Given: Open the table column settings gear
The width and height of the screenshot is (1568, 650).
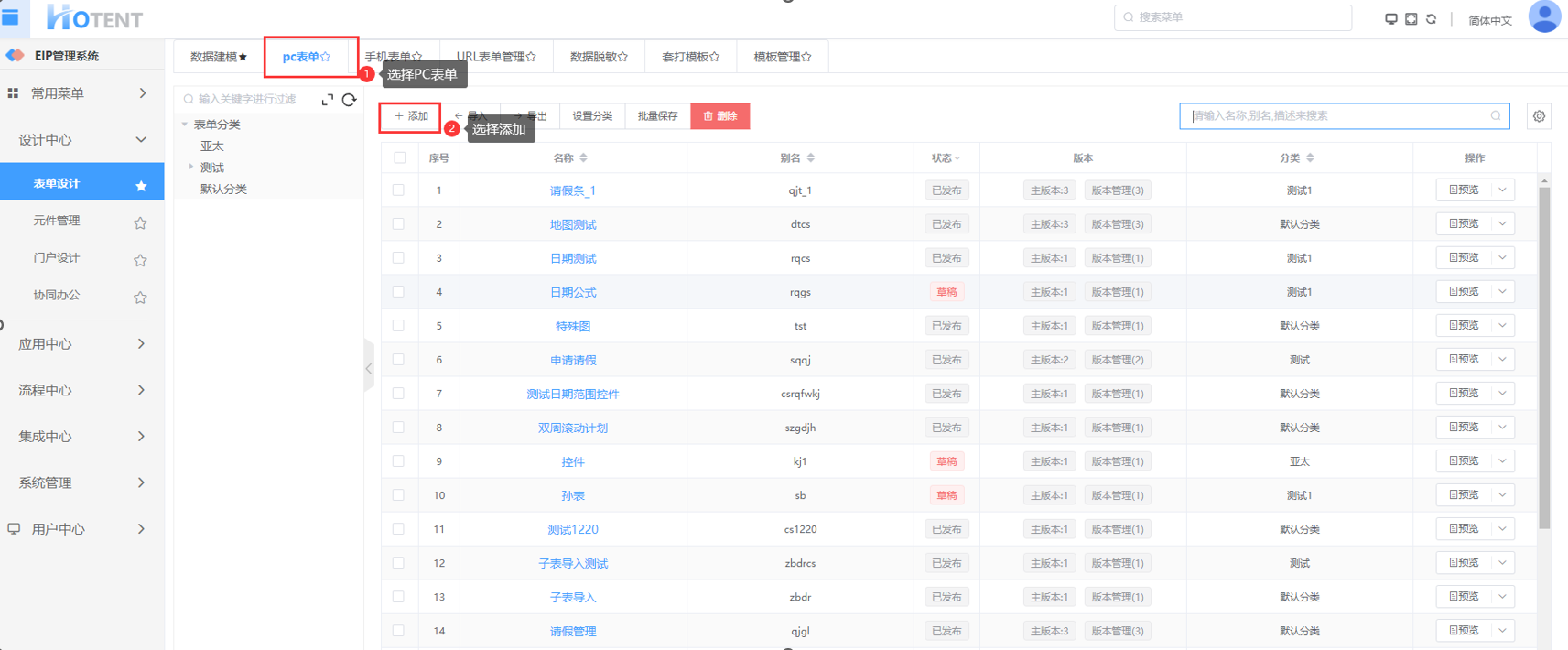Looking at the screenshot, I should [1539, 116].
